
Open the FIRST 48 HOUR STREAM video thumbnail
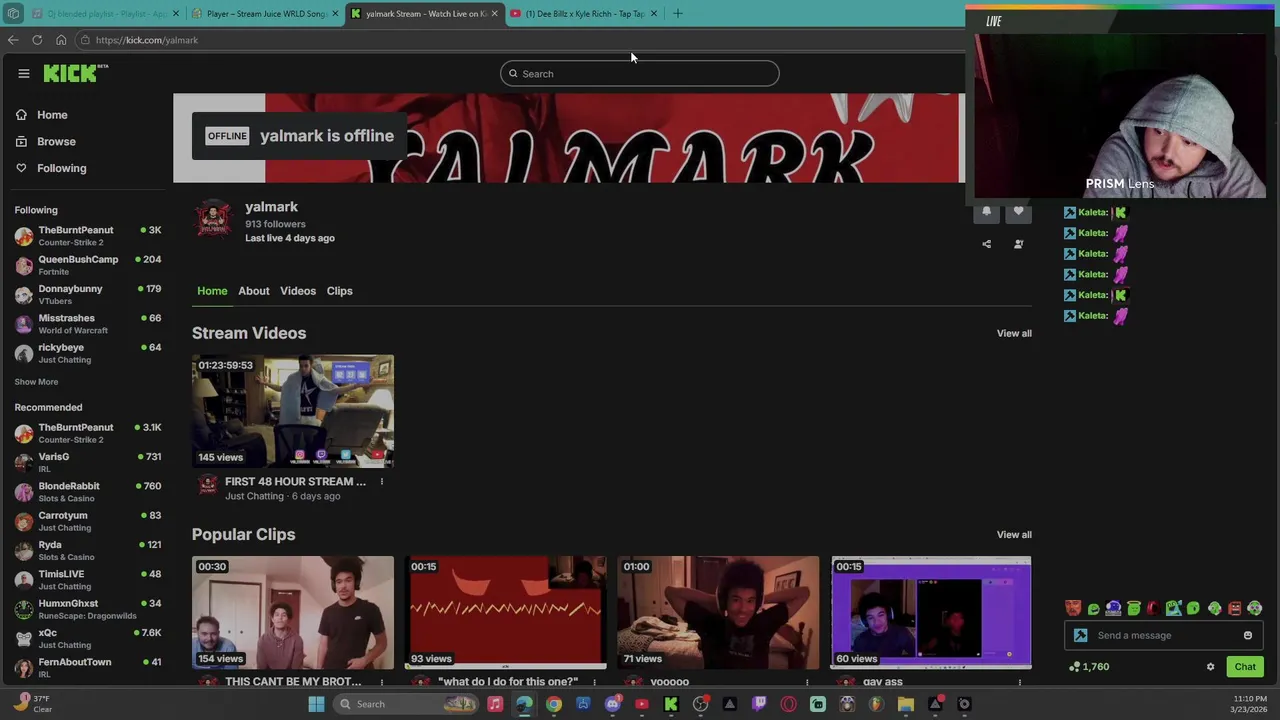coord(293,411)
